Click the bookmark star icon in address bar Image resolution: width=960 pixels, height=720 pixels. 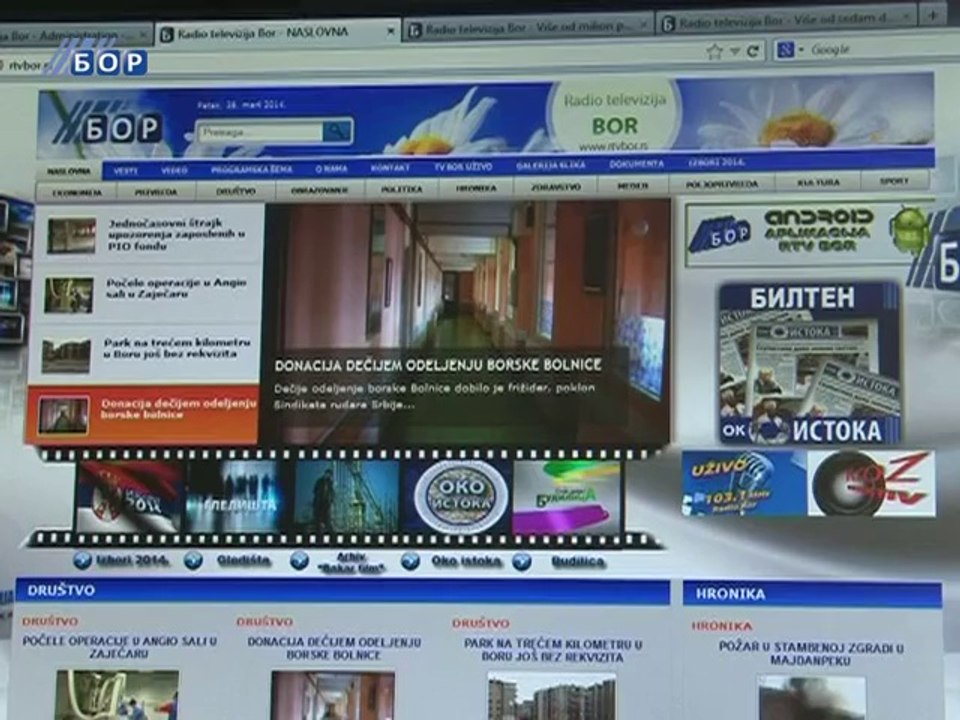[x=714, y=51]
